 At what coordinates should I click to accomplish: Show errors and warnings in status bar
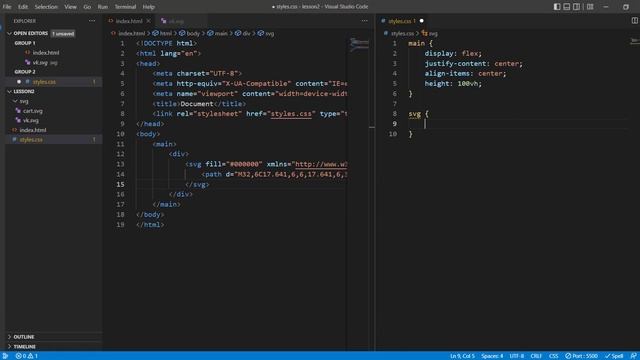click(x=27, y=356)
